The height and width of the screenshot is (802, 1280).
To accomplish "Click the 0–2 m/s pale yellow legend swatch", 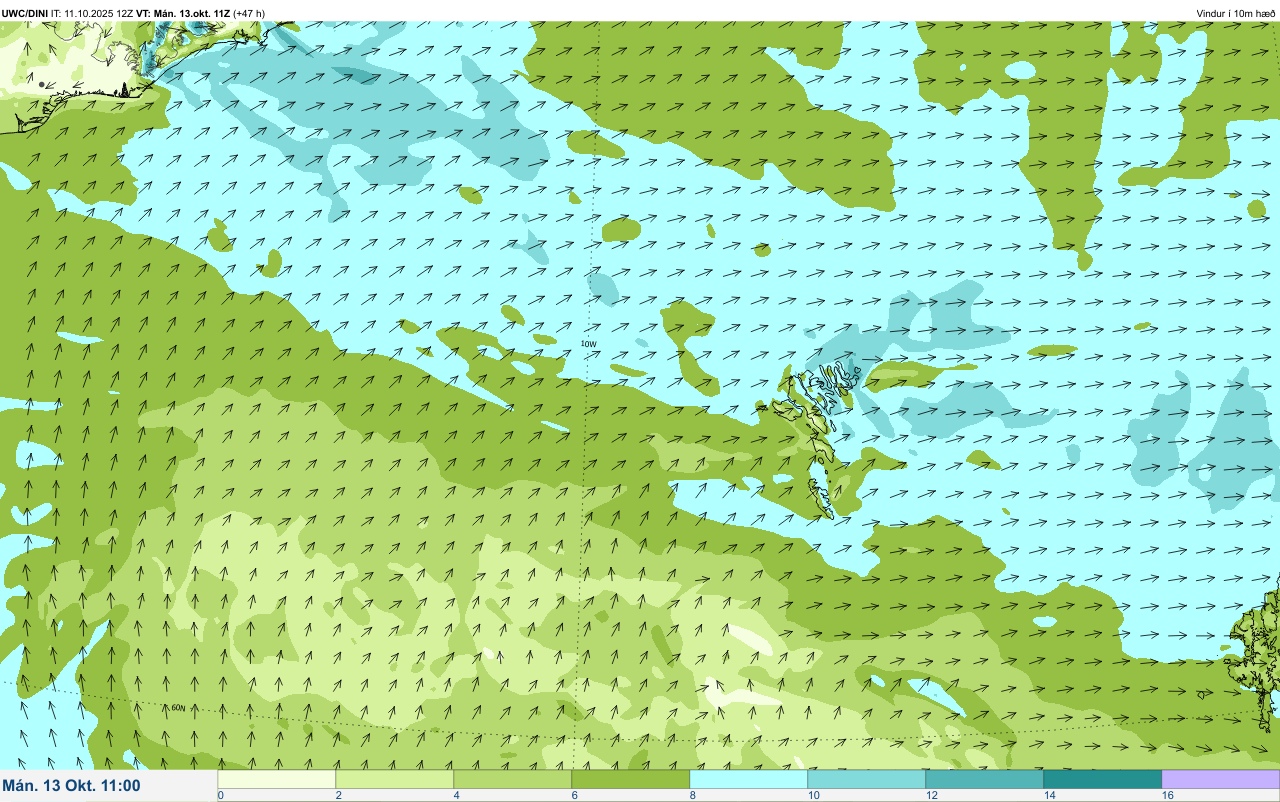I will (x=277, y=779).
